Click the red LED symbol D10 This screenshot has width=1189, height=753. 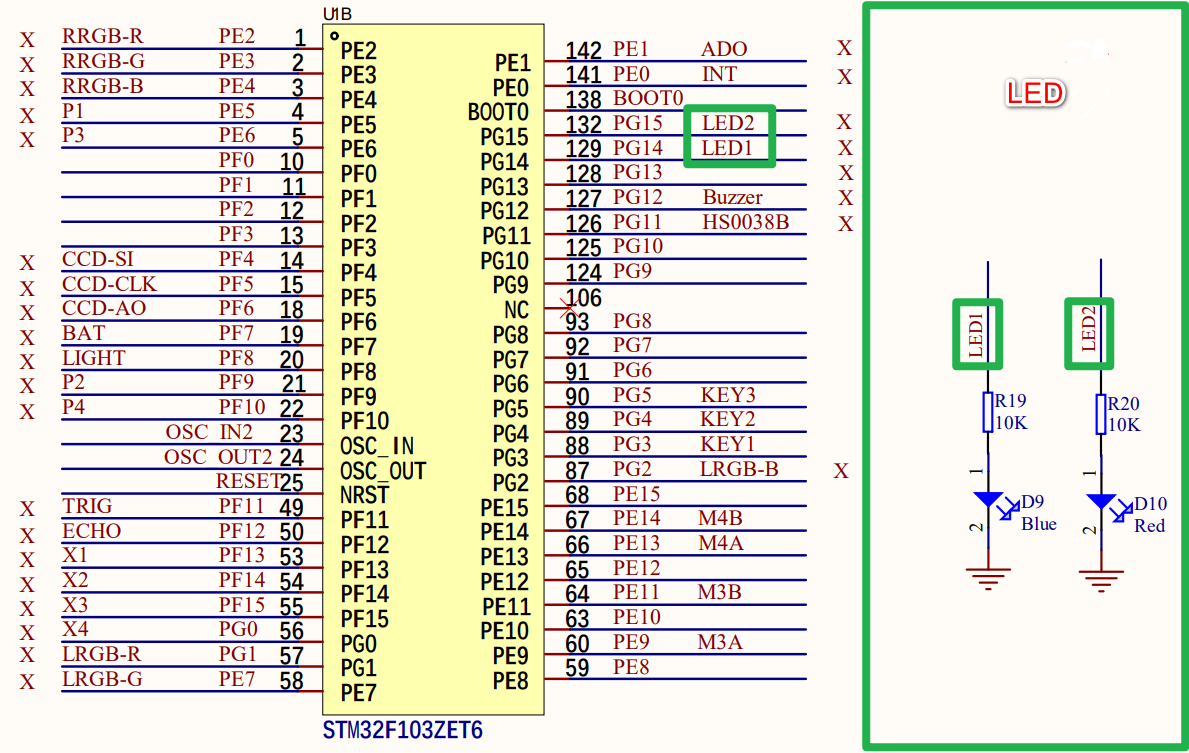click(1109, 509)
